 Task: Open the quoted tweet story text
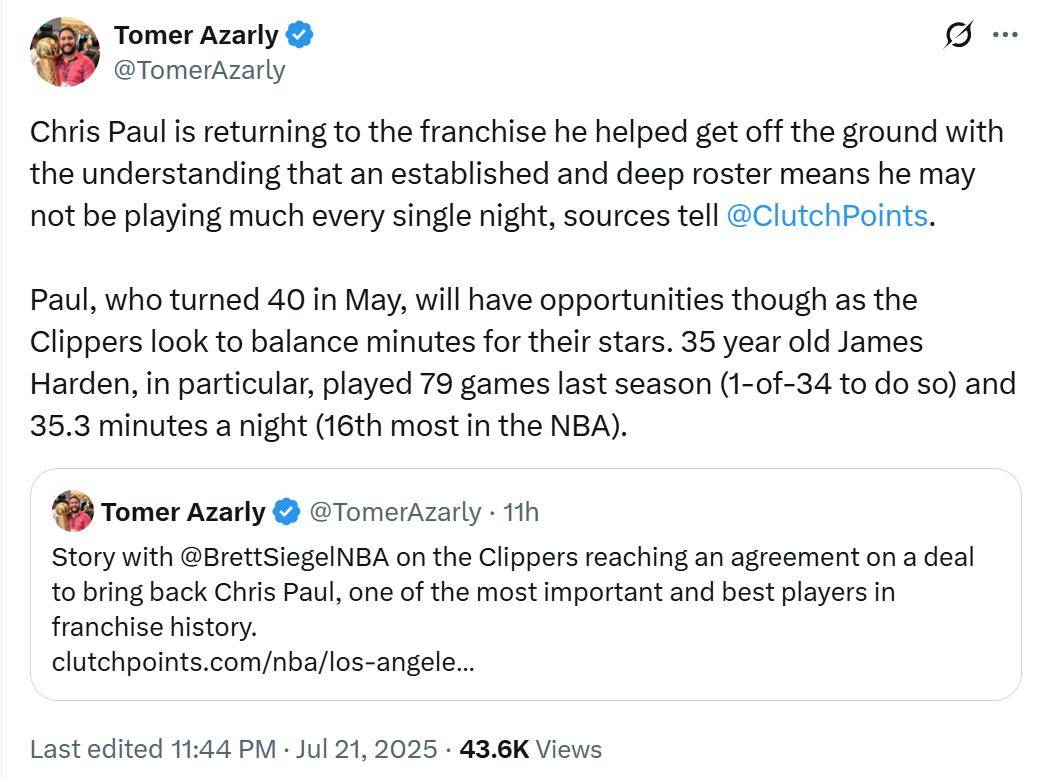[513, 592]
